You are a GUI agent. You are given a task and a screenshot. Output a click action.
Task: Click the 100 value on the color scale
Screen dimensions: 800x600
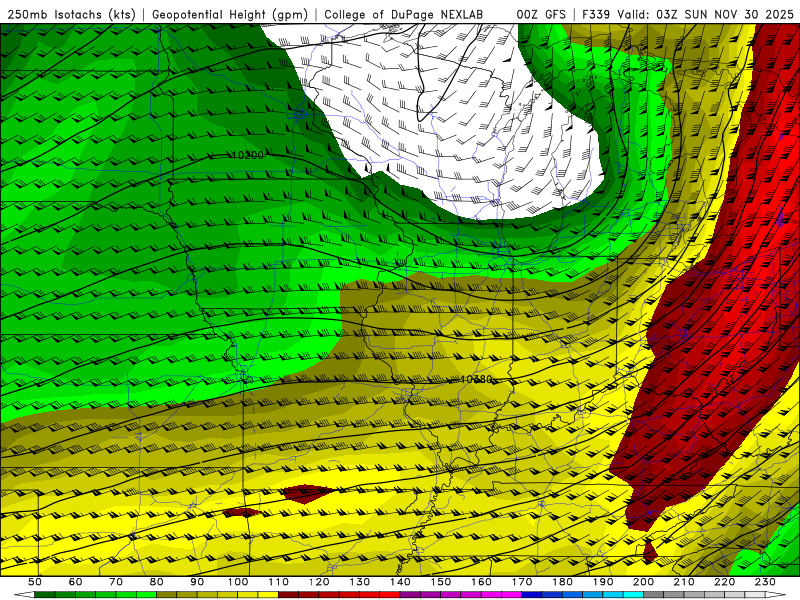(x=238, y=582)
